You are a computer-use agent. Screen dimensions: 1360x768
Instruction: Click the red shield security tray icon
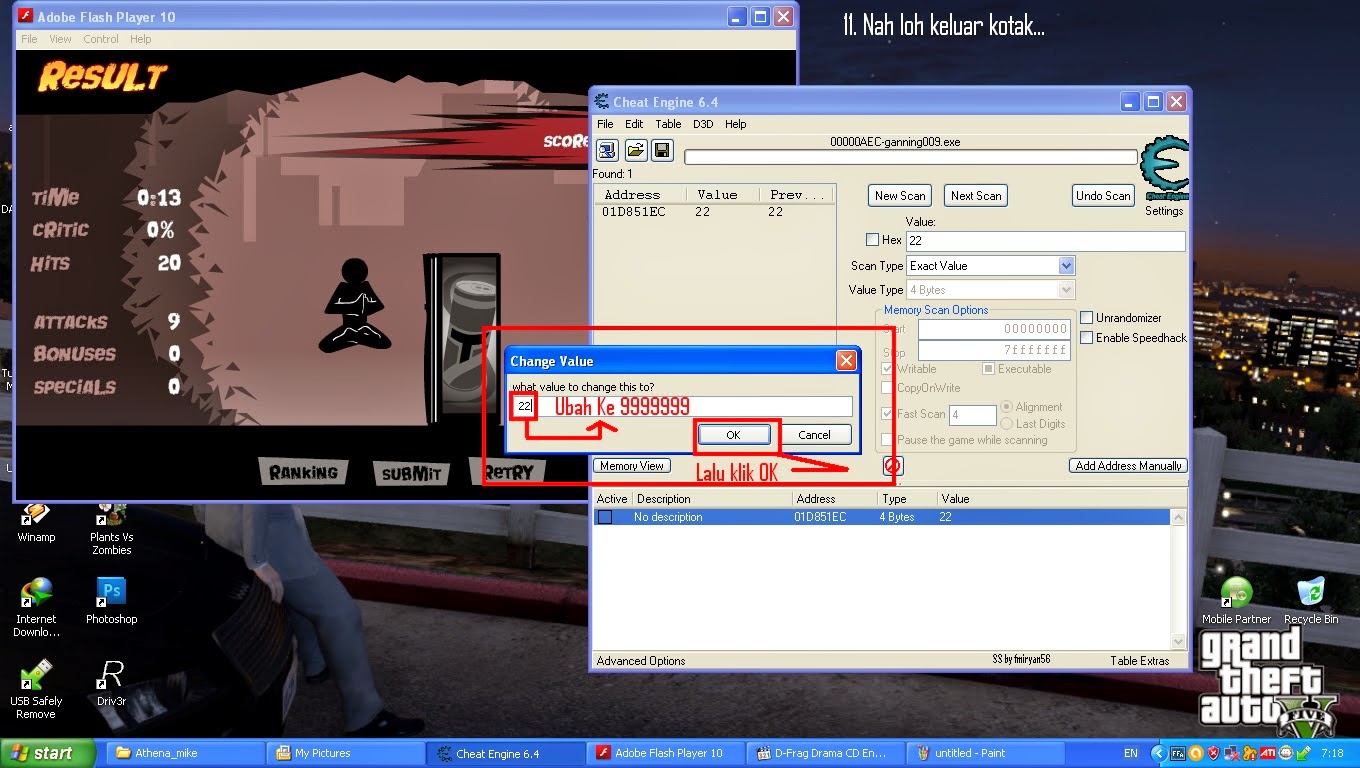1213,753
